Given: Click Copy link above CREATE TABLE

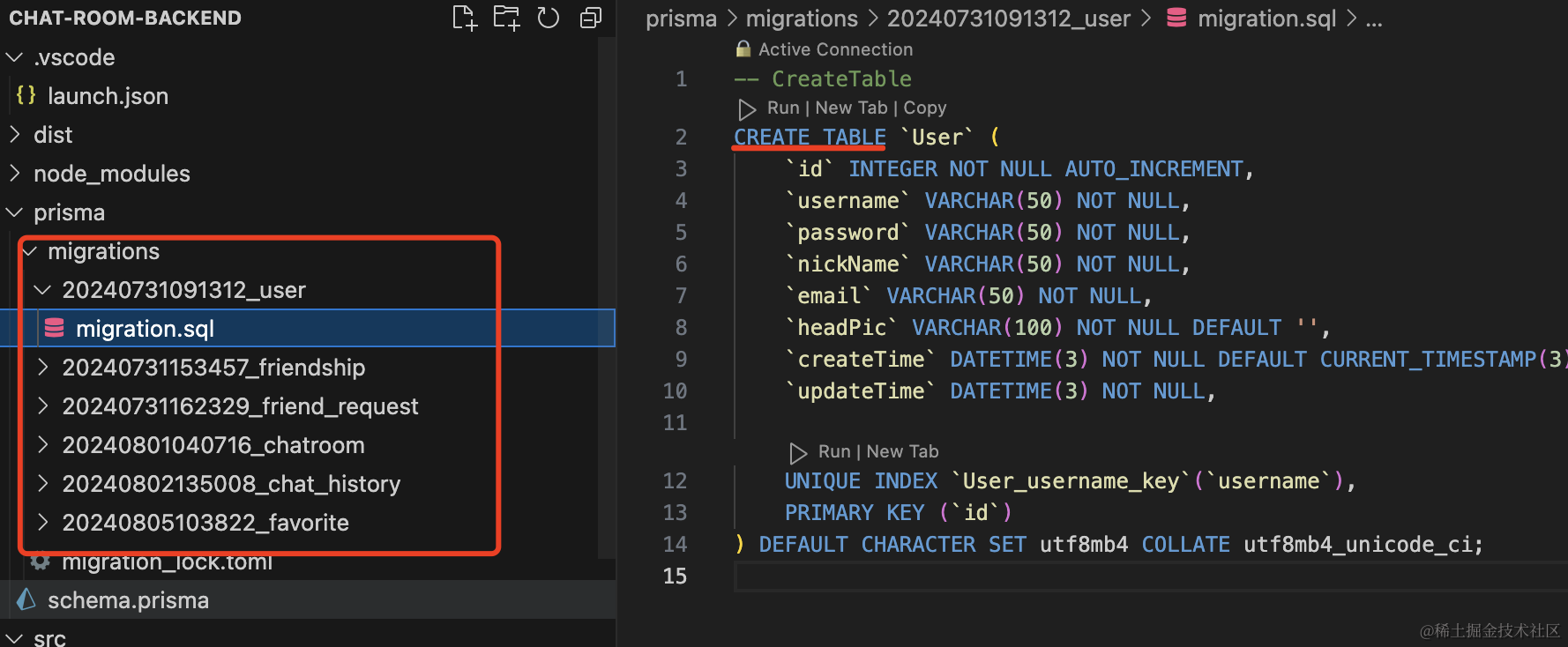Looking at the screenshot, I should pos(924,108).
